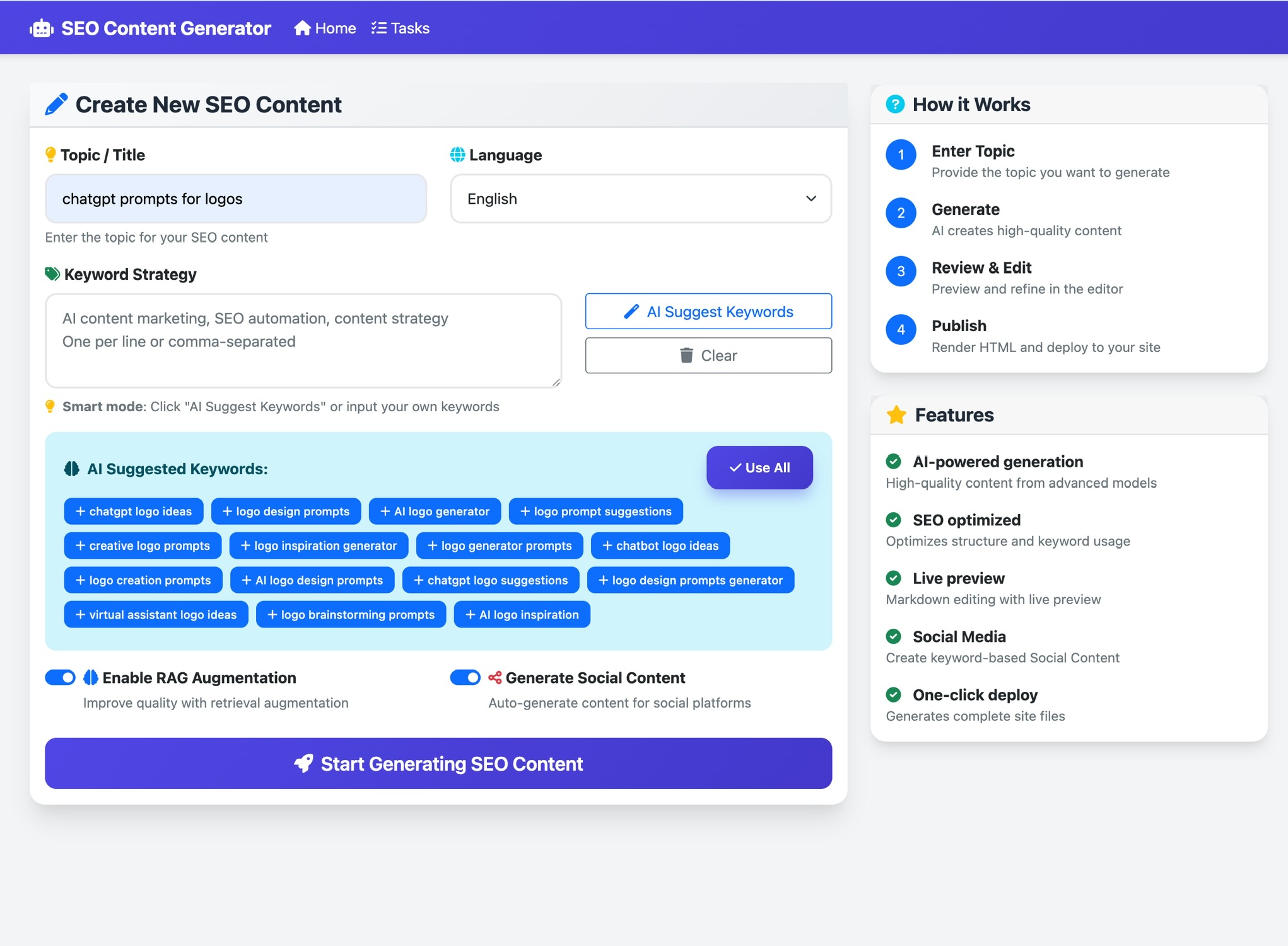
Task: Click the green check icon beside Social Media
Action: coord(894,636)
